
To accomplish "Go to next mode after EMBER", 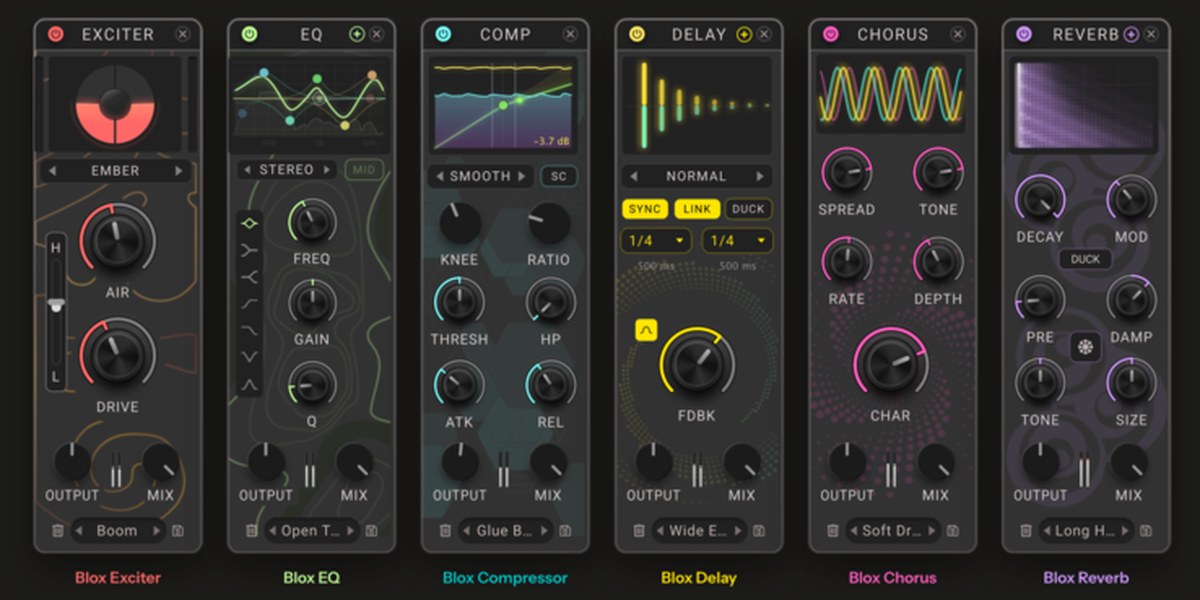I will [179, 171].
